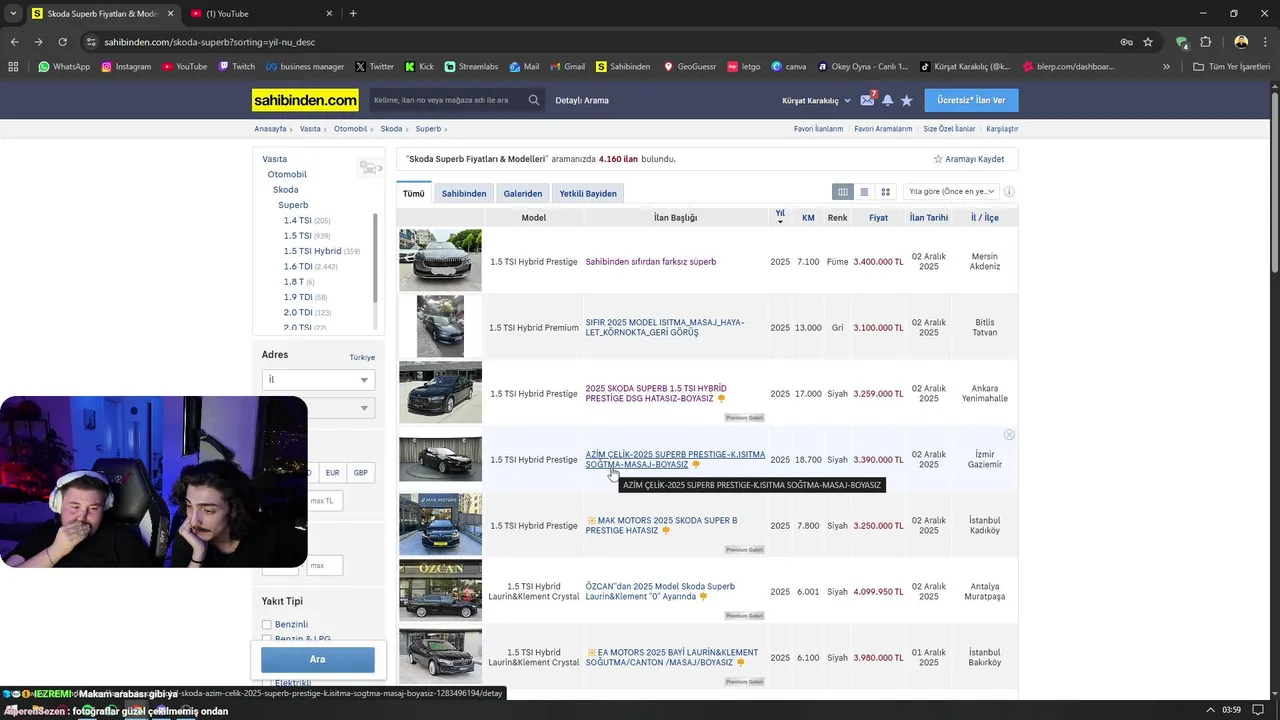Check the Benzin & LPG checkbox
The image size is (1280, 720).
(x=267, y=638)
